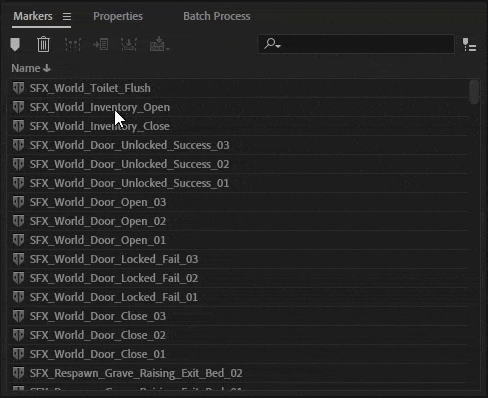488x398 pixels.
Task: Click the Insert into Multitrack icon
Action: [129, 44]
